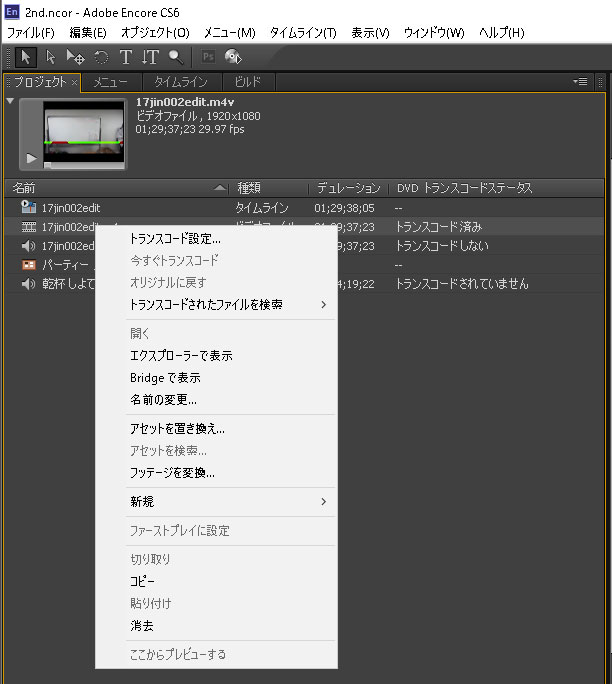
Task: Expand the 新規 submenu
Action: tap(323, 502)
